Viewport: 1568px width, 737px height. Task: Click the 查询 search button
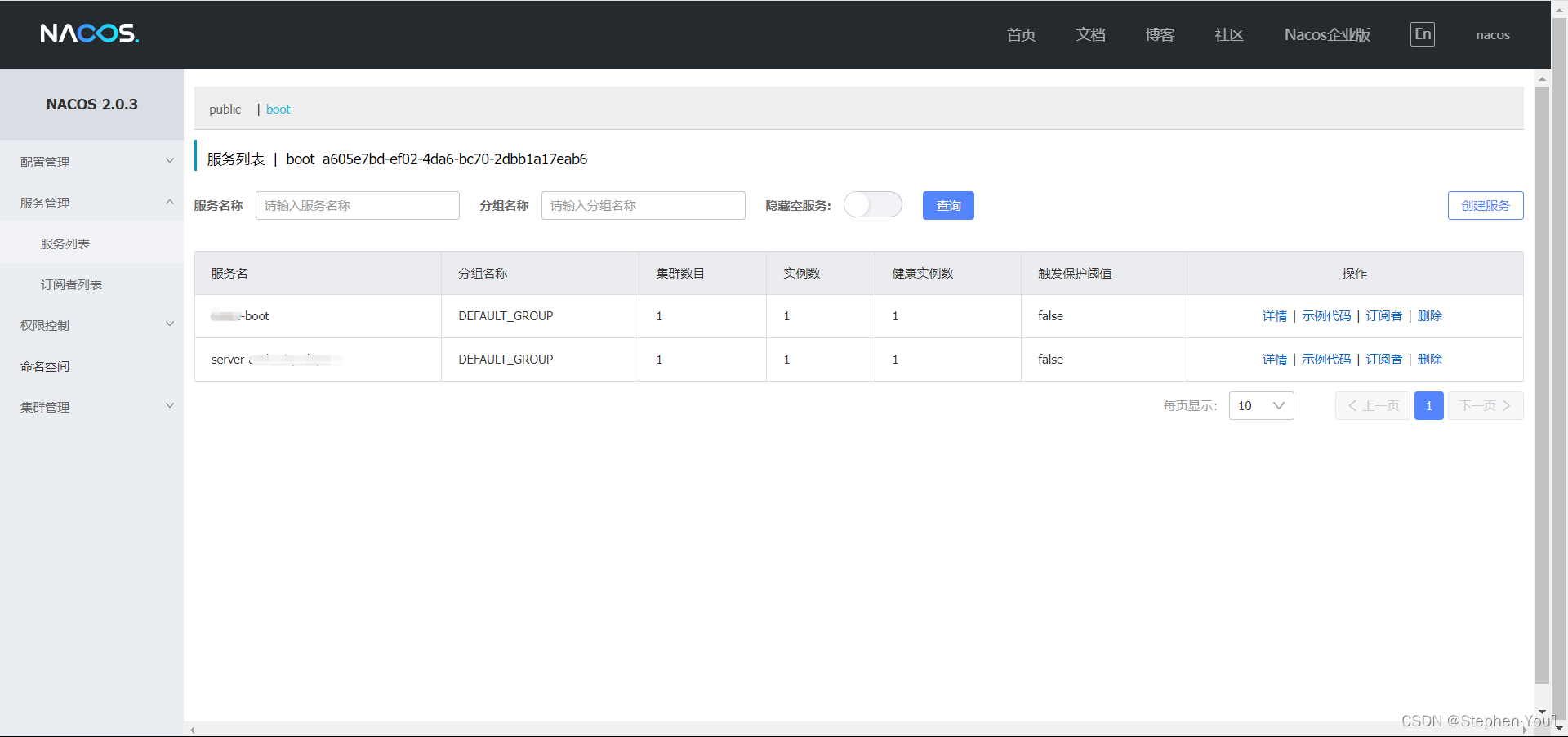click(948, 205)
